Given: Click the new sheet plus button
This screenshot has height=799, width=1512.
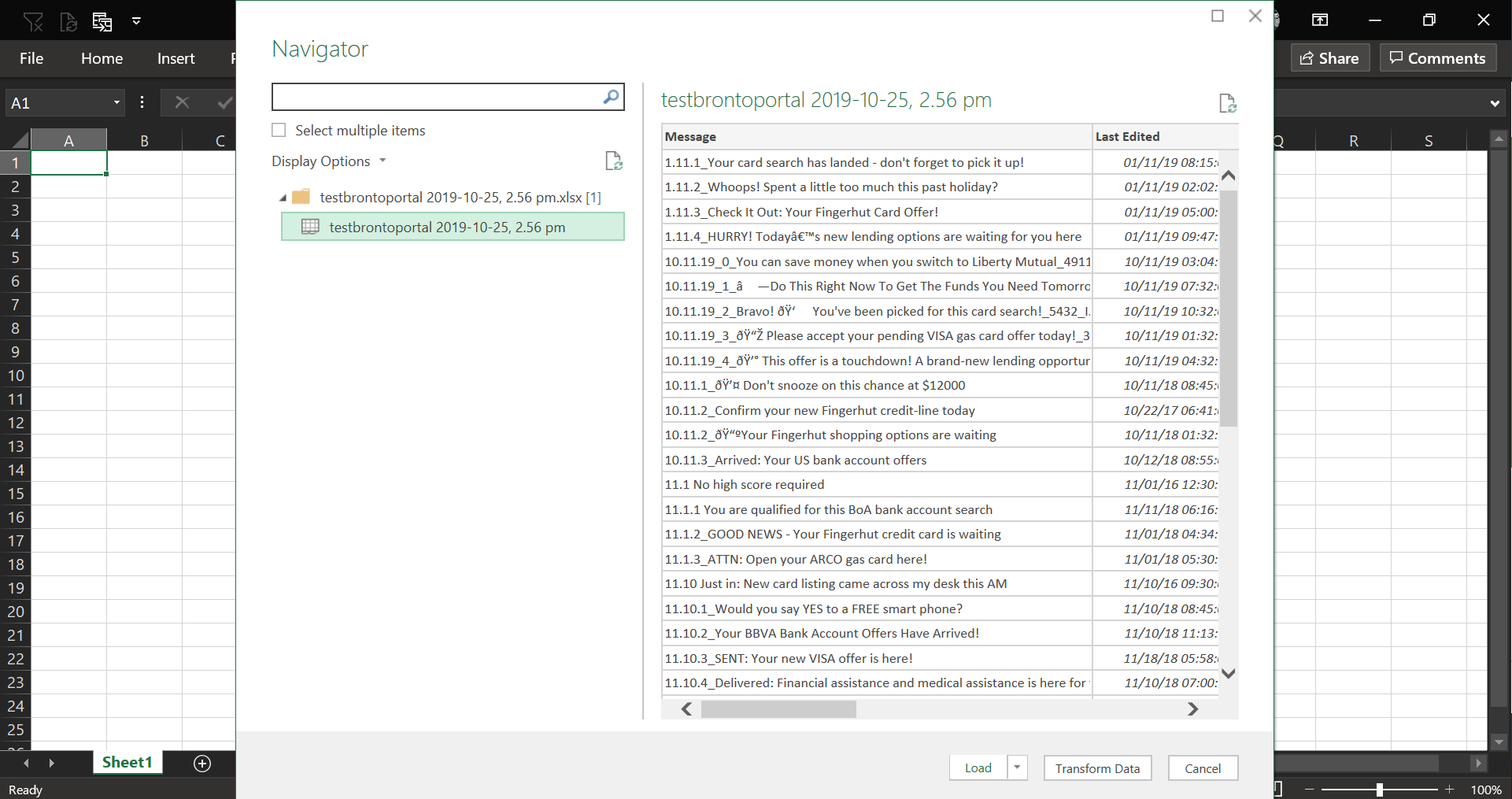Looking at the screenshot, I should click(202, 764).
